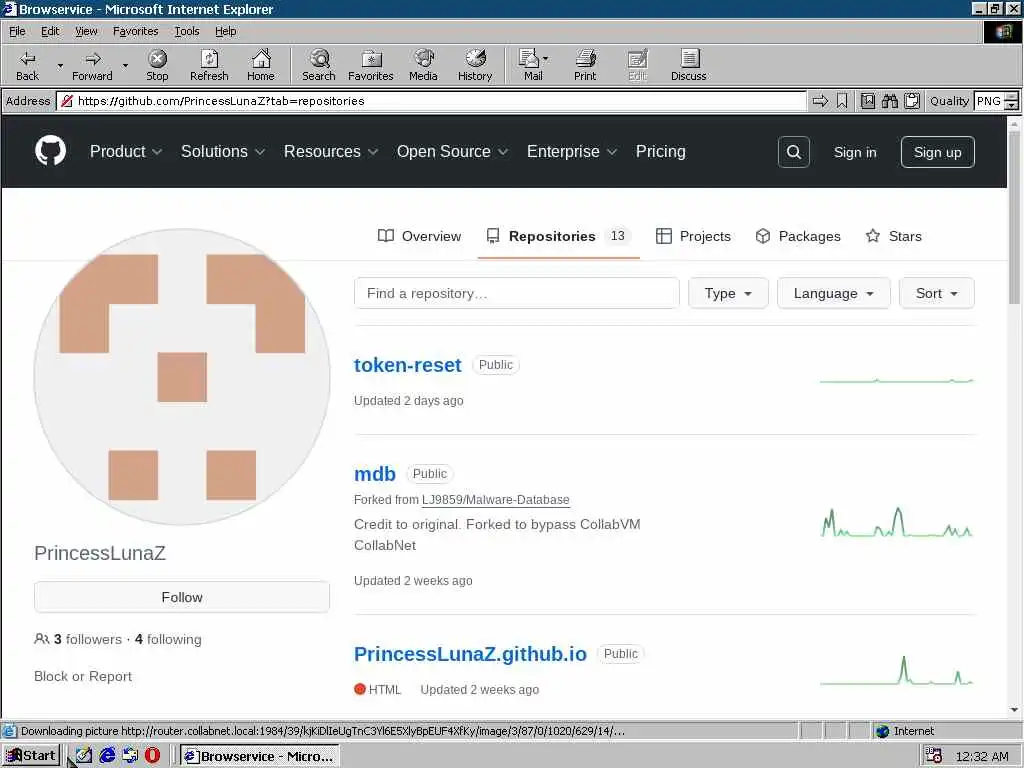Click the binoculars find icon

click(889, 101)
